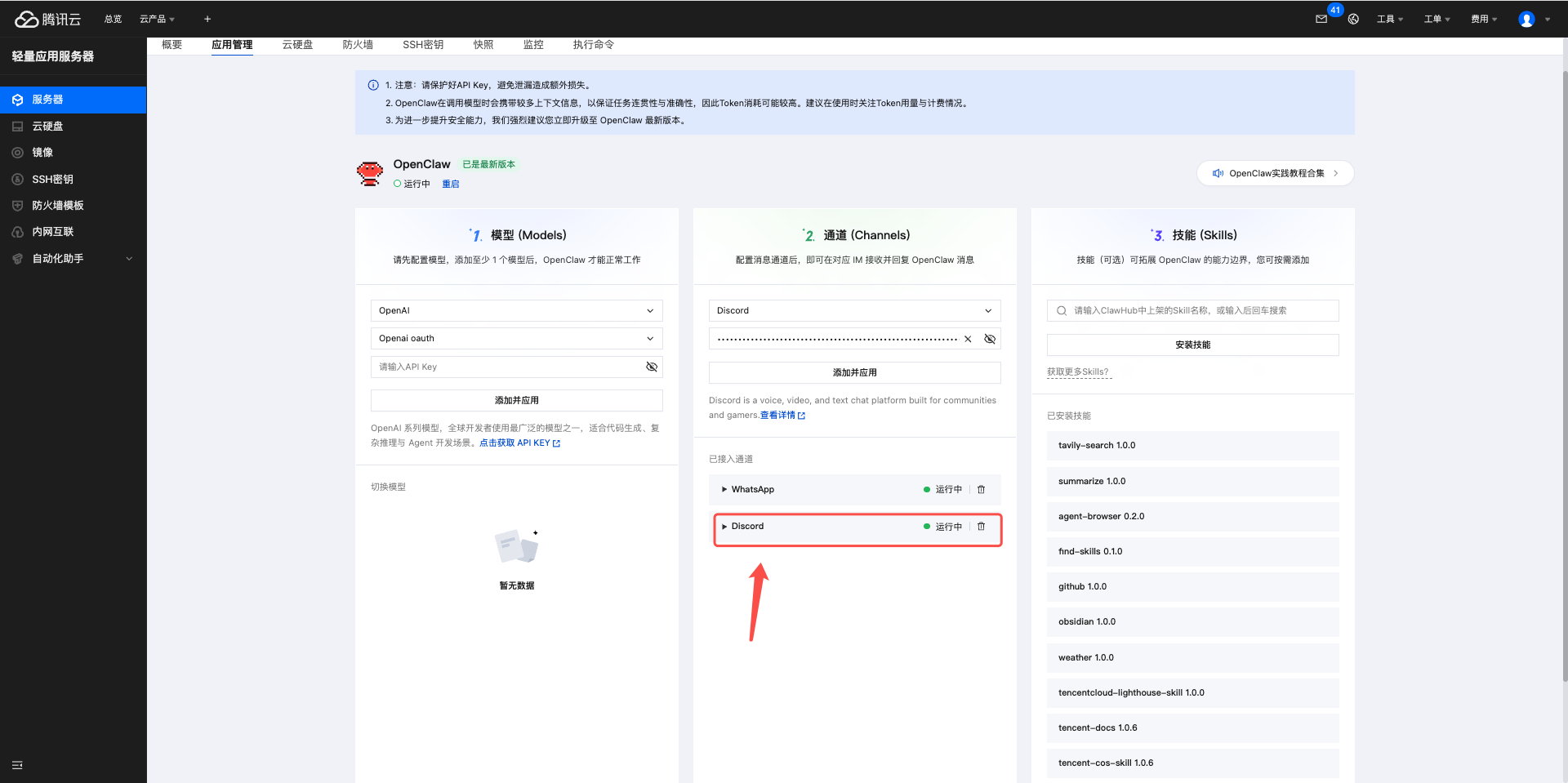The height and width of the screenshot is (783, 1568).
Task: Click the user avatar icon
Action: click(1526, 19)
